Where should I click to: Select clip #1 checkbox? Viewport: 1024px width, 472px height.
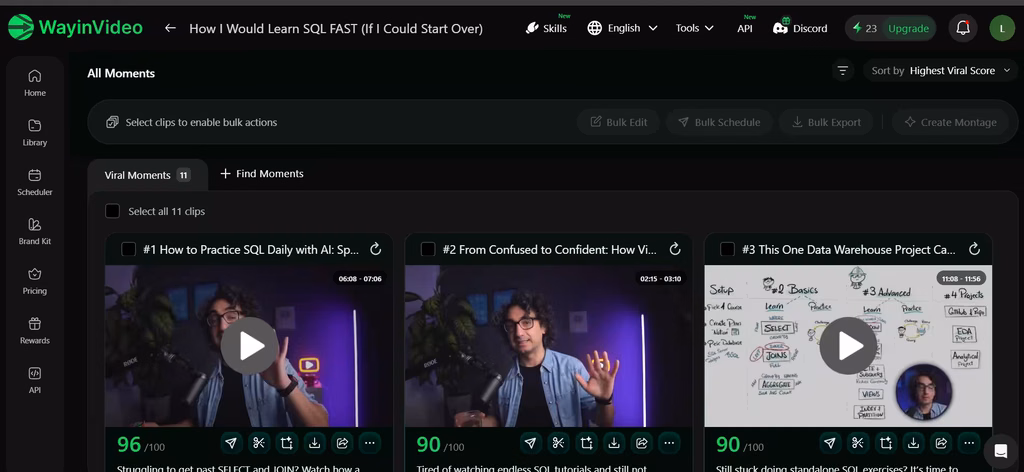coord(129,249)
